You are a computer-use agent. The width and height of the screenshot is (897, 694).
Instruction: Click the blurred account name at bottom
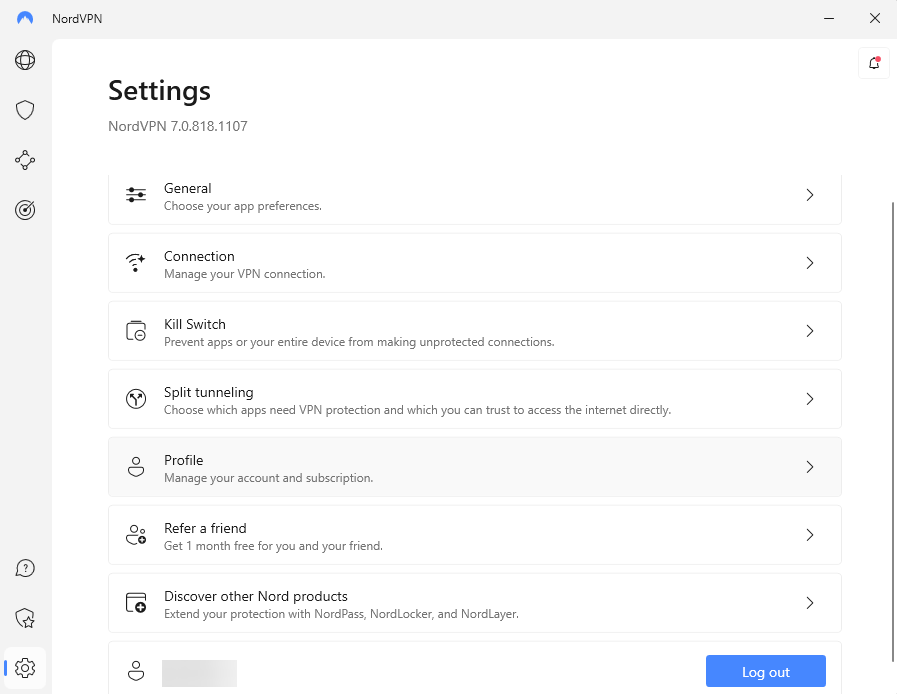click(199, 673)
